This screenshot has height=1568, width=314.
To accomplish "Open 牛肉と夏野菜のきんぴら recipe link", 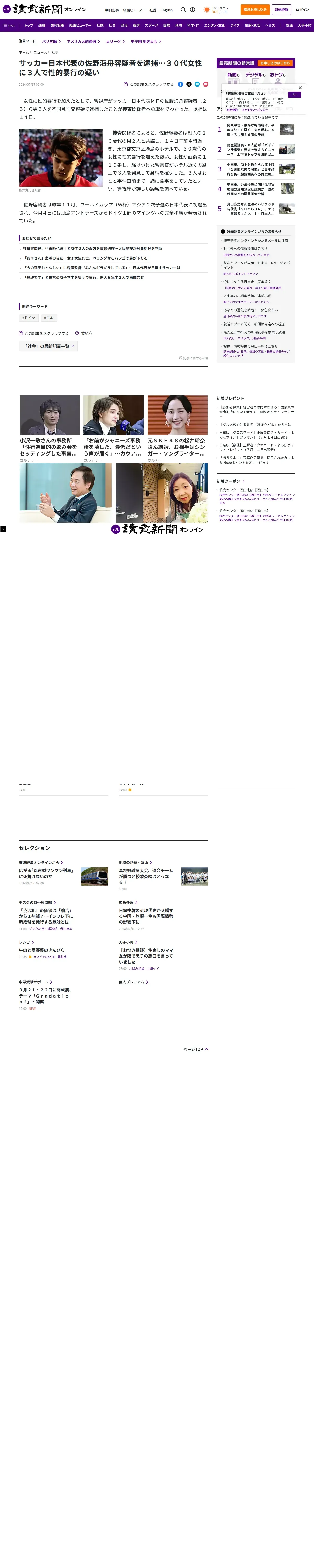I will [41, 950].
